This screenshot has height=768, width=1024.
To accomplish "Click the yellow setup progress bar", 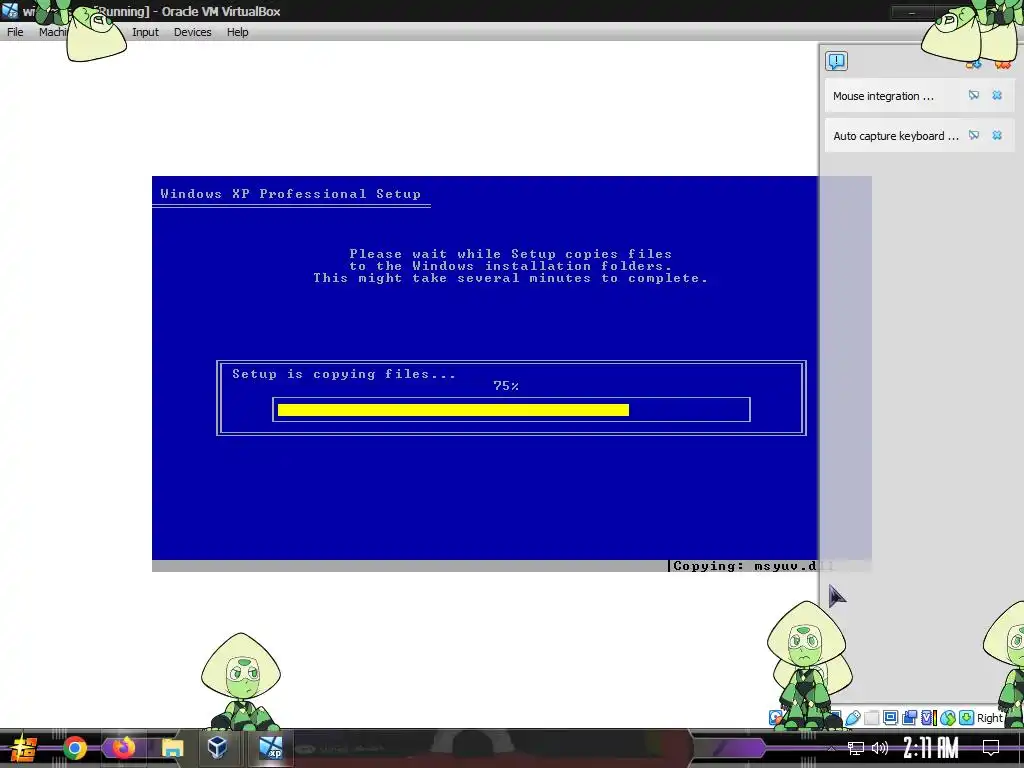I will [x=453, y=410].
